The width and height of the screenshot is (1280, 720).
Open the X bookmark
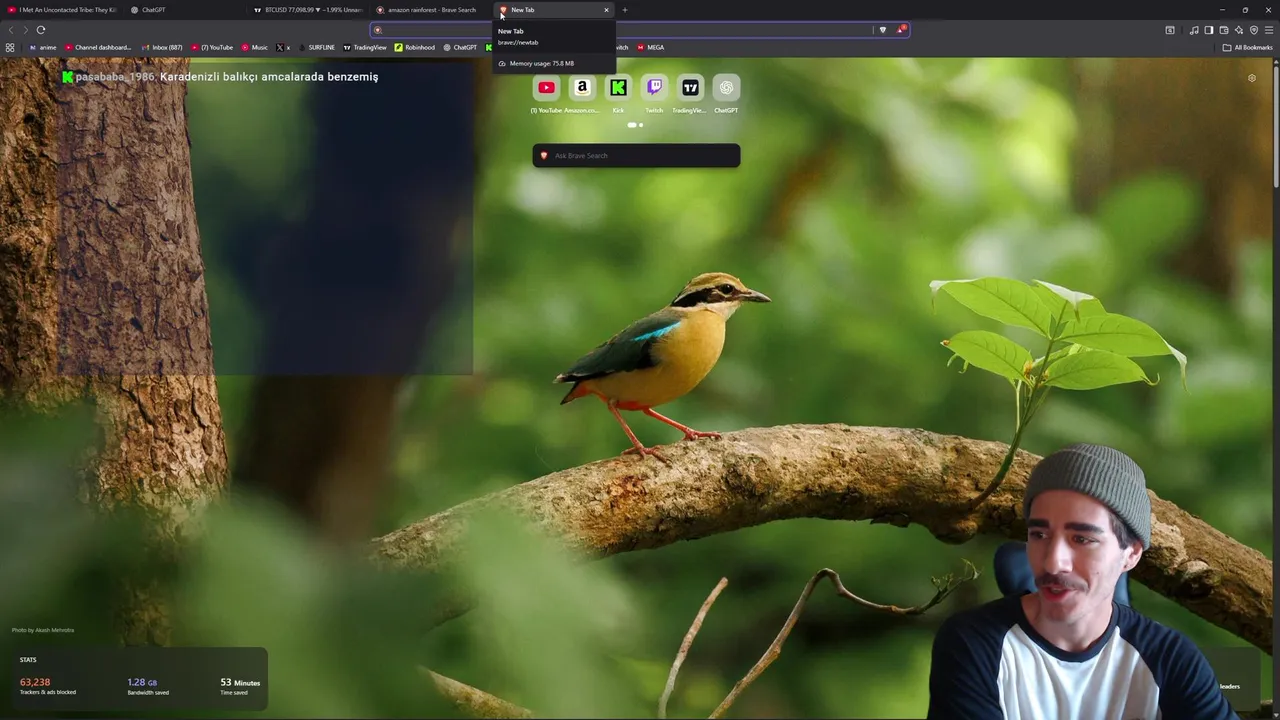[283, 47]
